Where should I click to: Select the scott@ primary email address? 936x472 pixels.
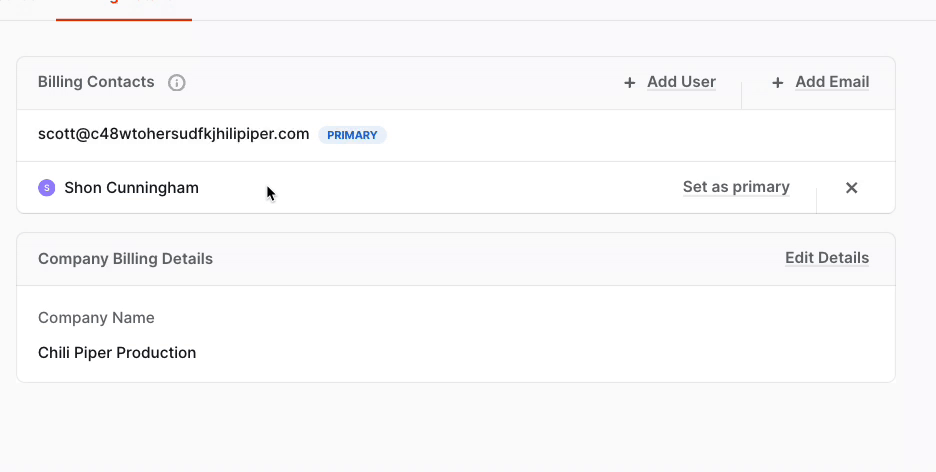[174, 134]
